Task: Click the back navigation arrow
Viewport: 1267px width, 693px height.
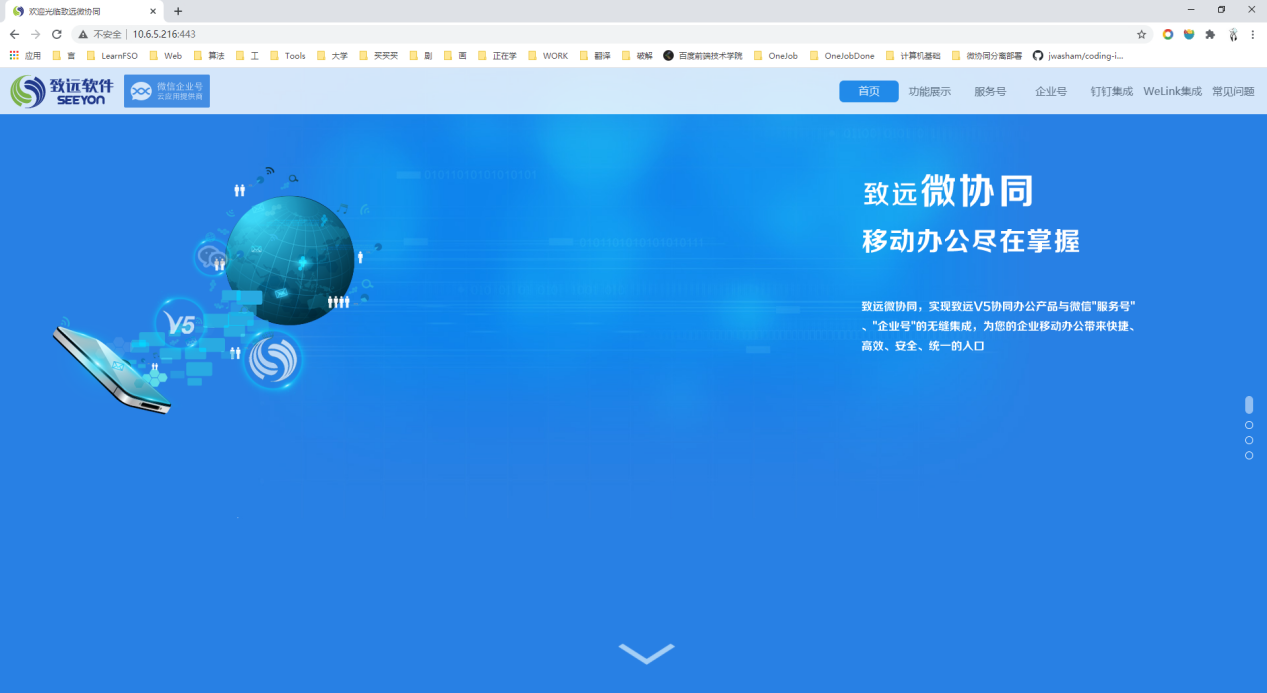Action: click(14, 34)
